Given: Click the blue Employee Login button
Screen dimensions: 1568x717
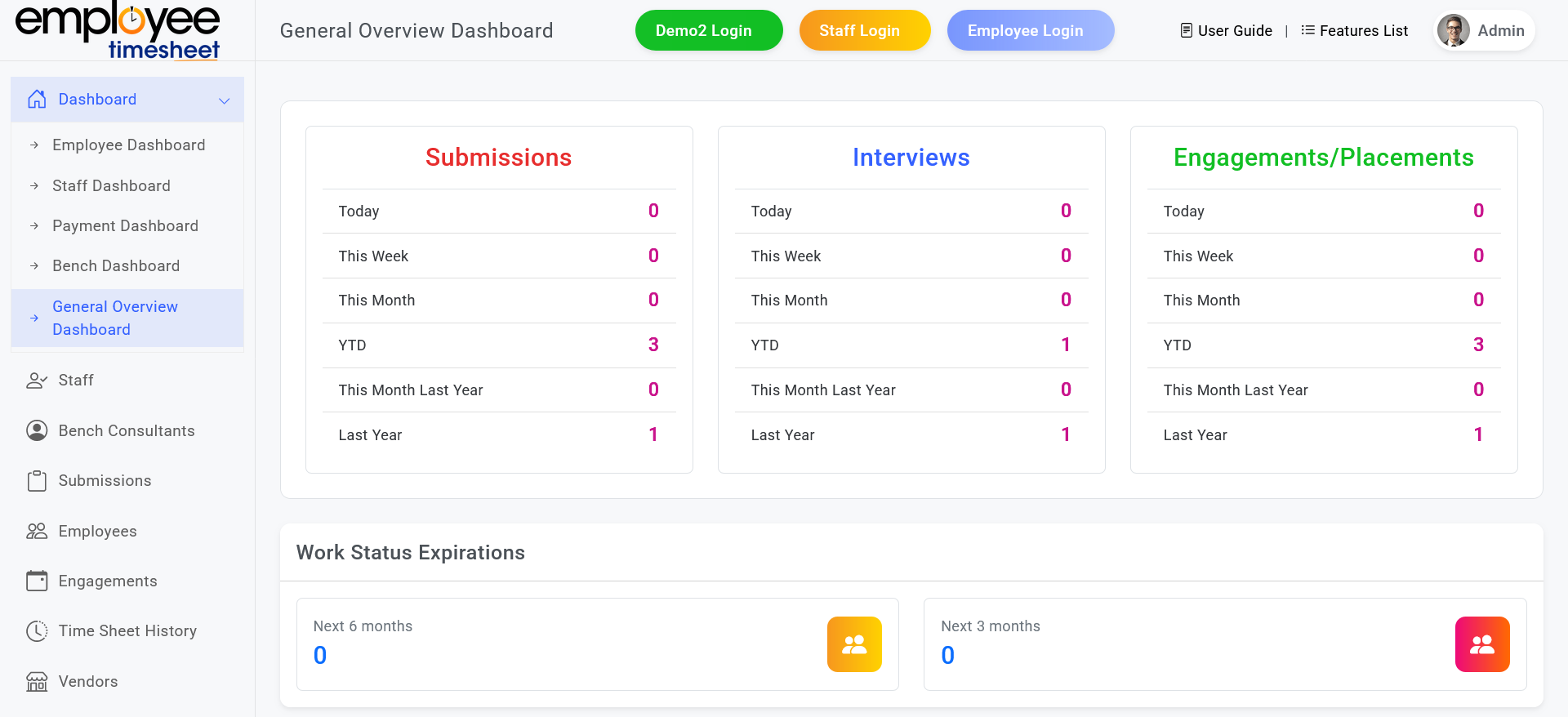Looking at the screenshot, I should tap(1030, 31).
